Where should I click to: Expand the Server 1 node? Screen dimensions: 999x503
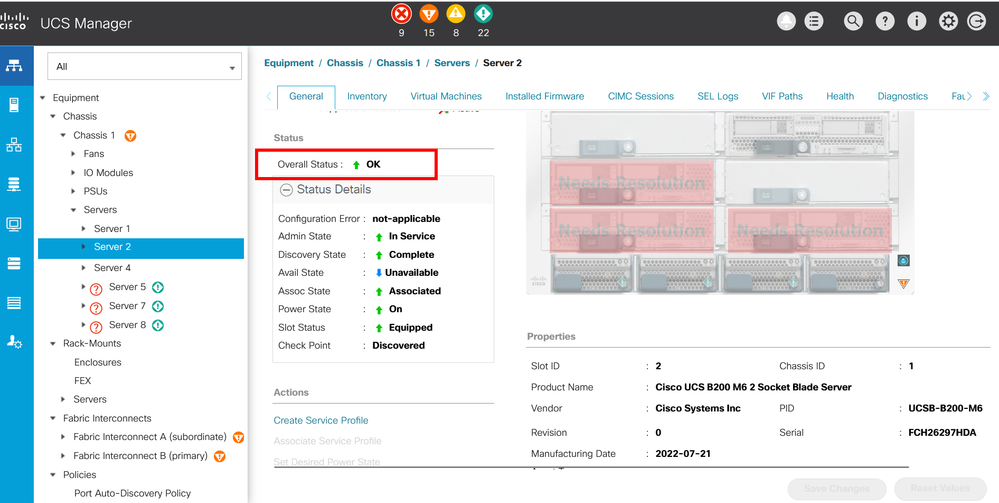(x=84, y=228)
